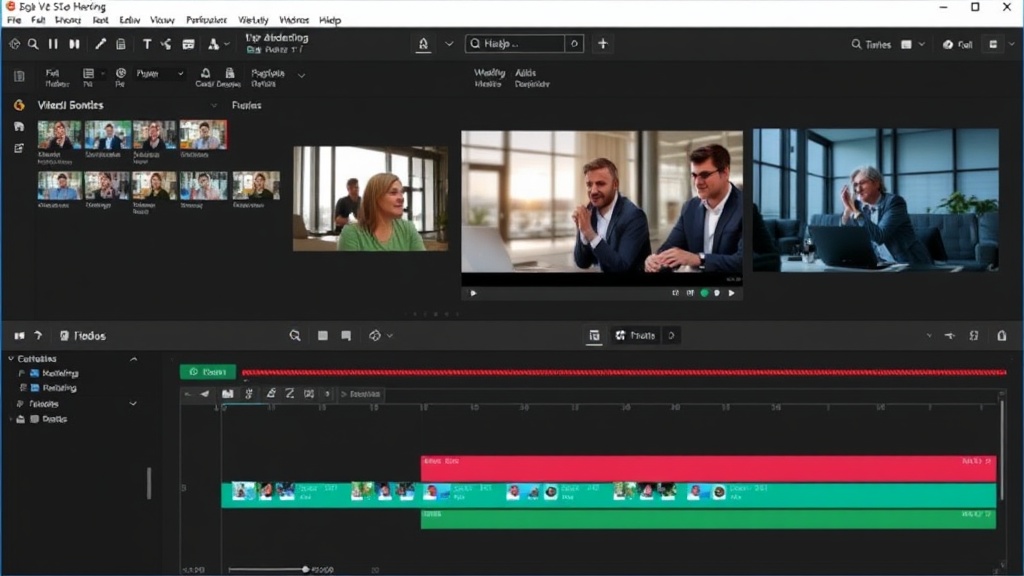Screen dimensions: 1024x576
Task: Click the pen/edit tool in the top toolbar
Action: [100, 44]
